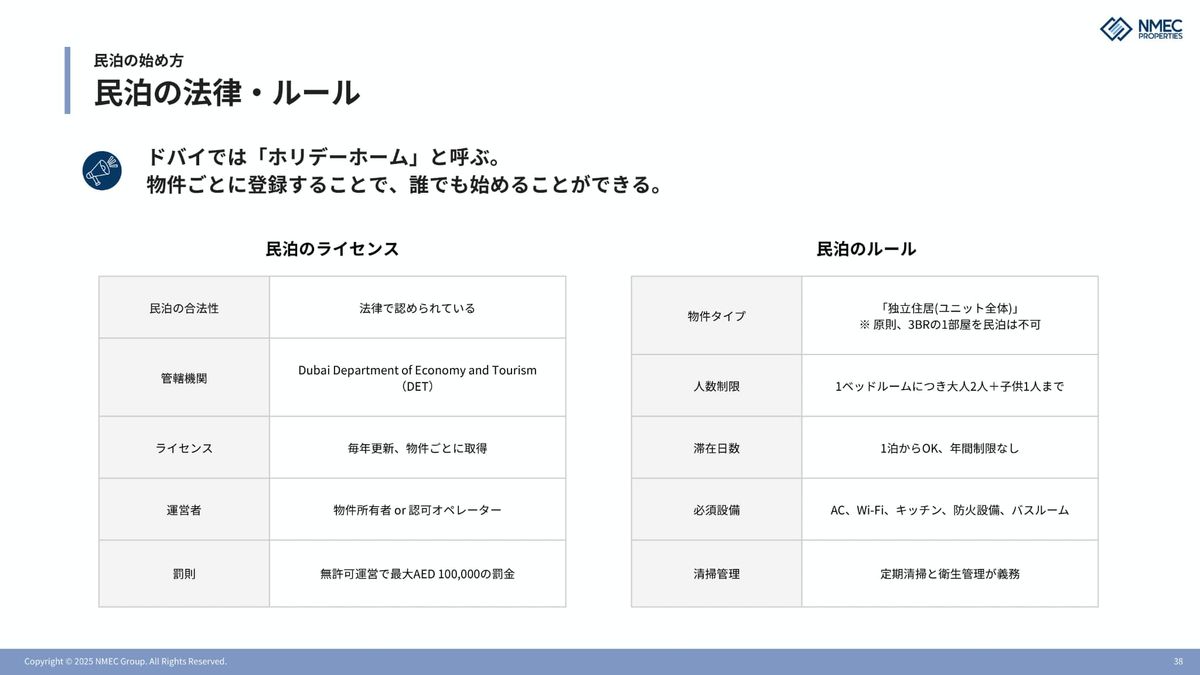Click the NMEC Properties logo
The image size is (1200, 675).
tap(1140, 28)
